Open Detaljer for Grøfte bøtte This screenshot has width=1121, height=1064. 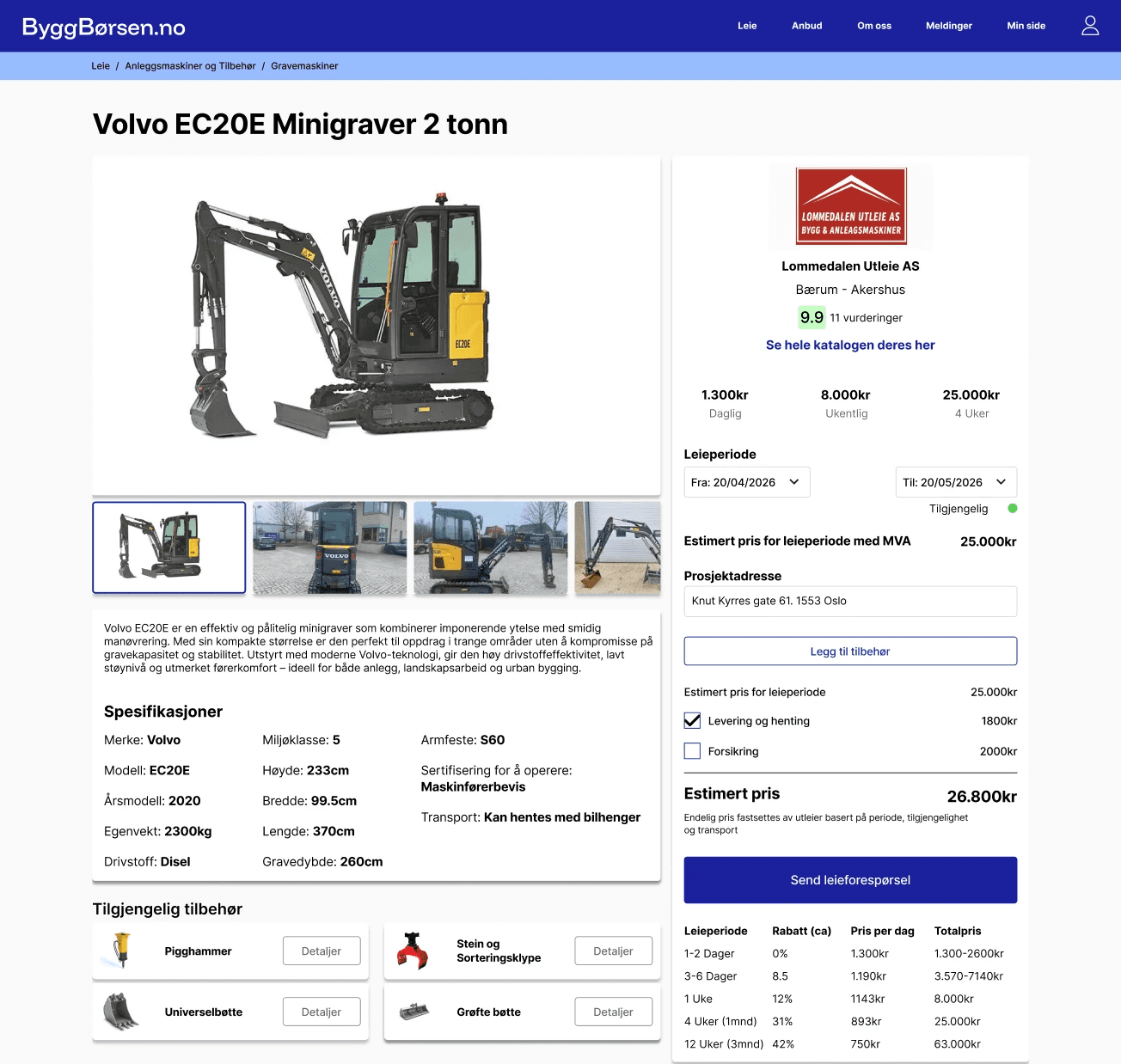(x=613, y=1012)
